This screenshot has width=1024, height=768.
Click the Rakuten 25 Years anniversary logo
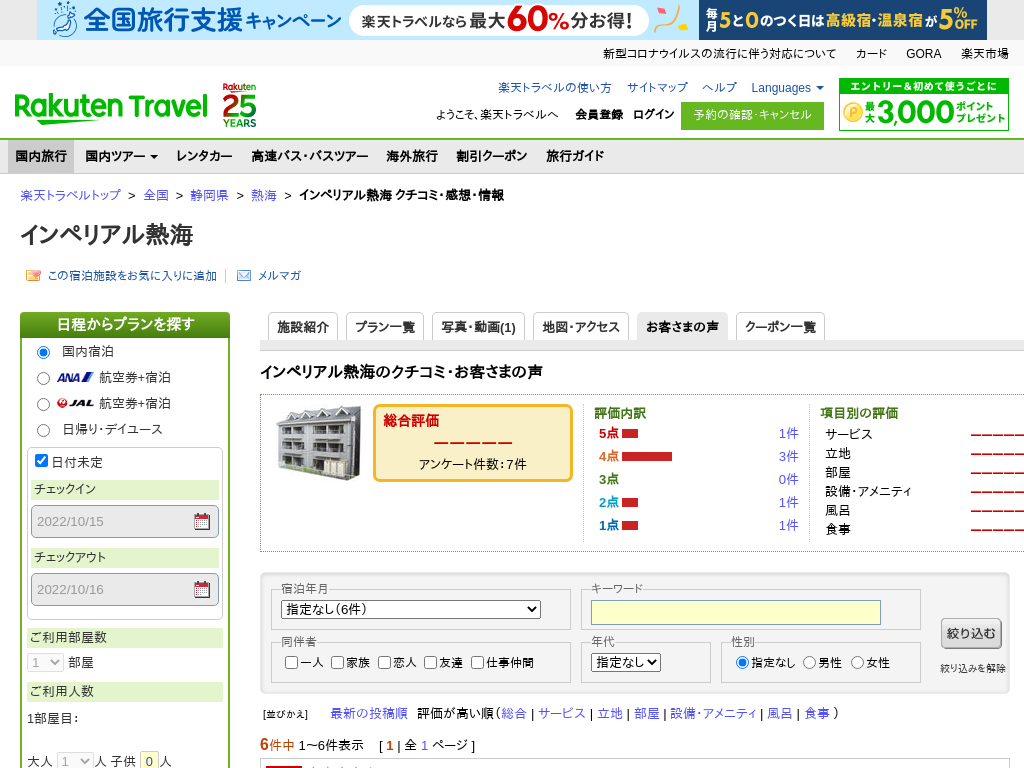[239, 105]
